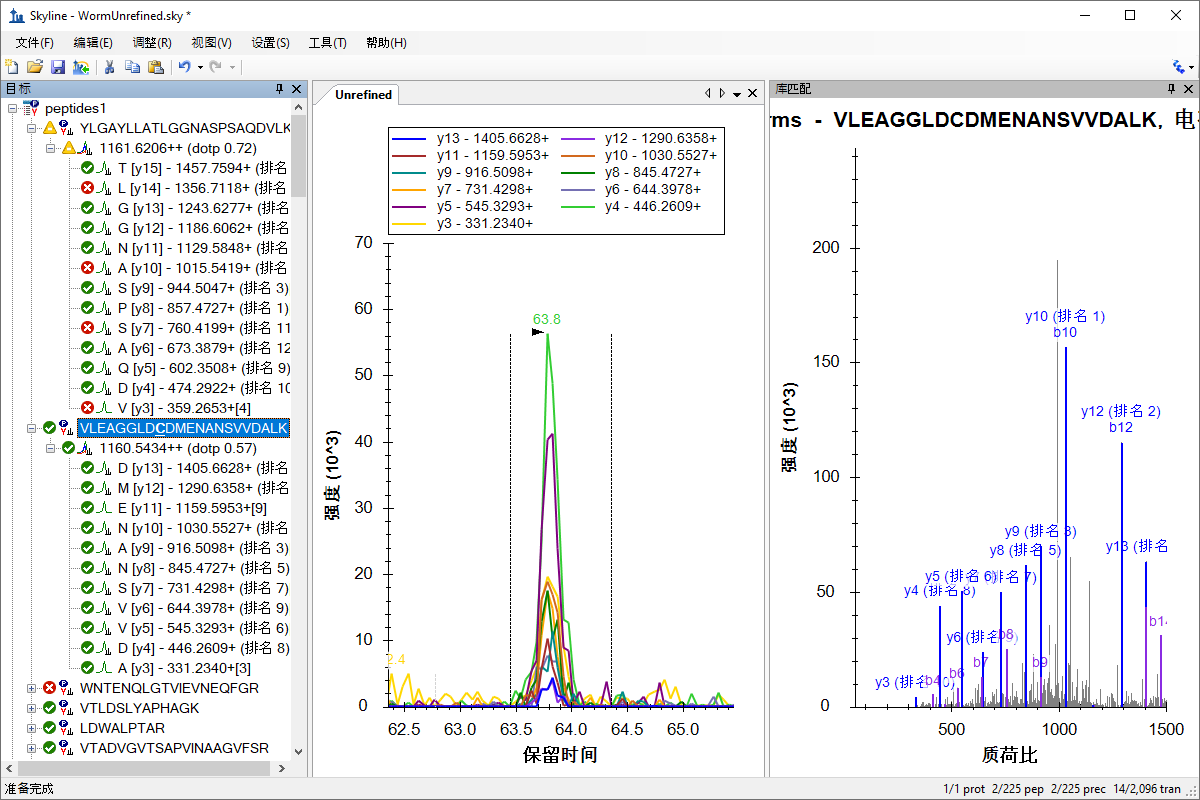
Task: Click the 2/225 pep status bar entry
Action: tap(1017, 789)
